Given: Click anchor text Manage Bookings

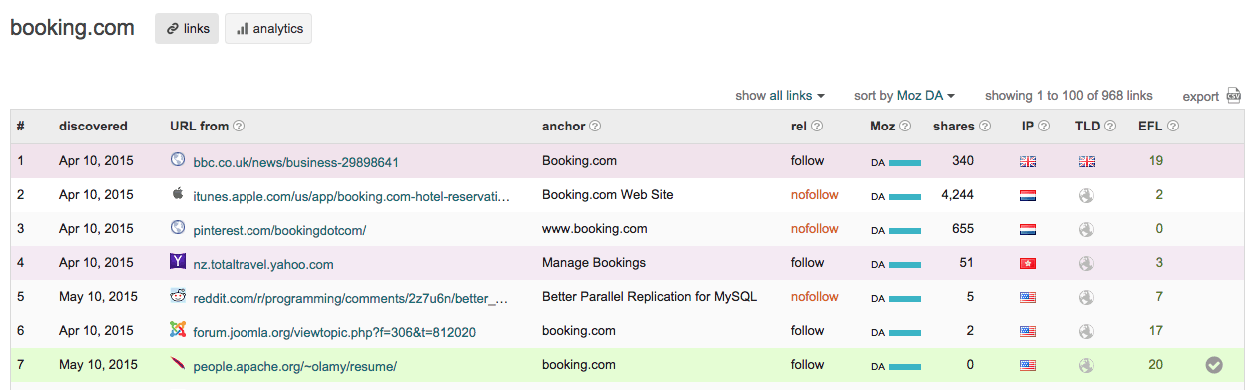Looking at the screenshot, I should pyautogui.click(x=594, y=262).
